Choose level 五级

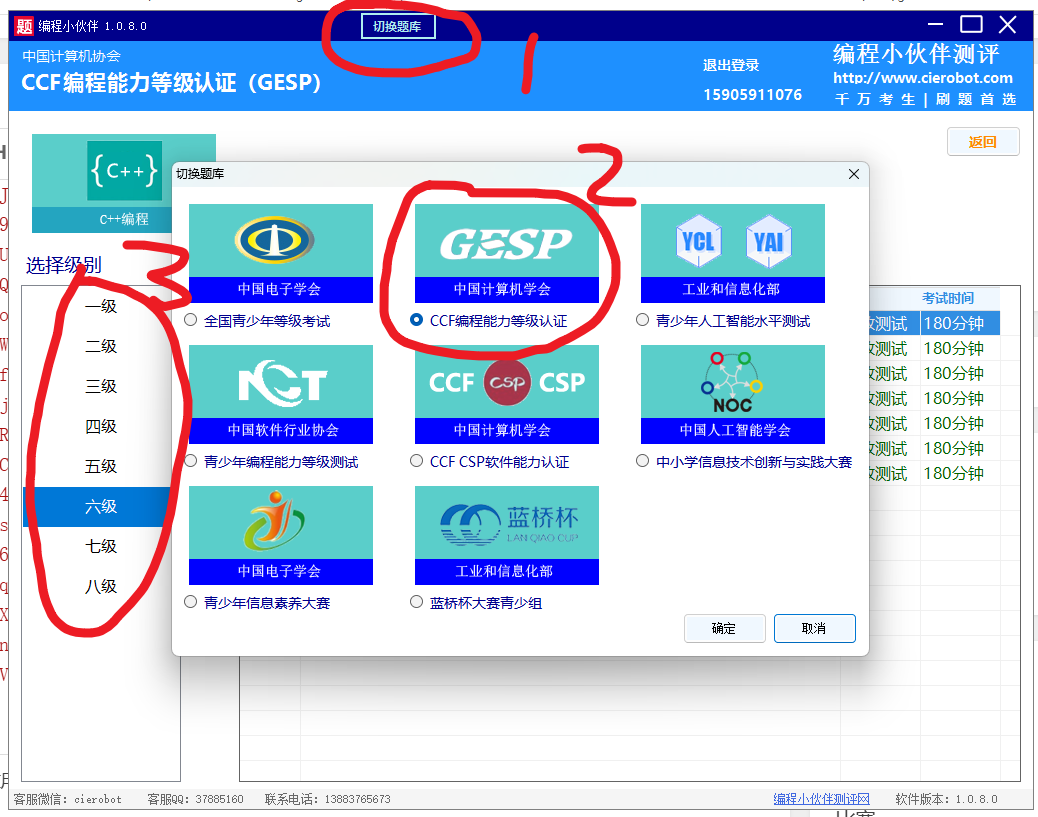coord(101,467)
